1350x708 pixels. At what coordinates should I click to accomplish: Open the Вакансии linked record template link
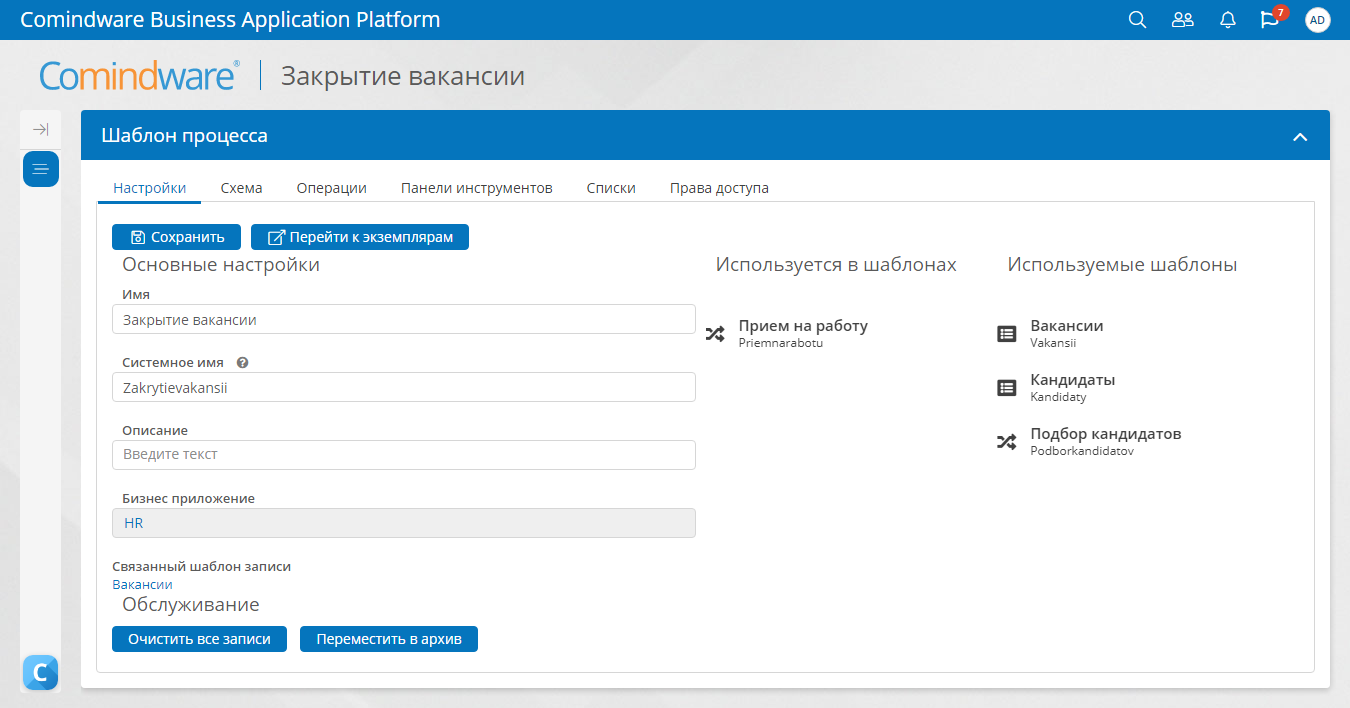tap(142, 585)
